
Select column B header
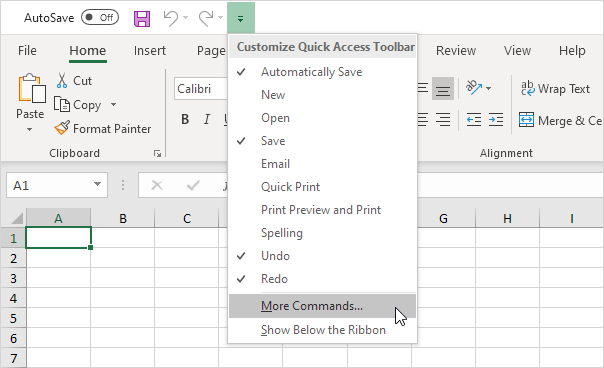tap(122, 218)
